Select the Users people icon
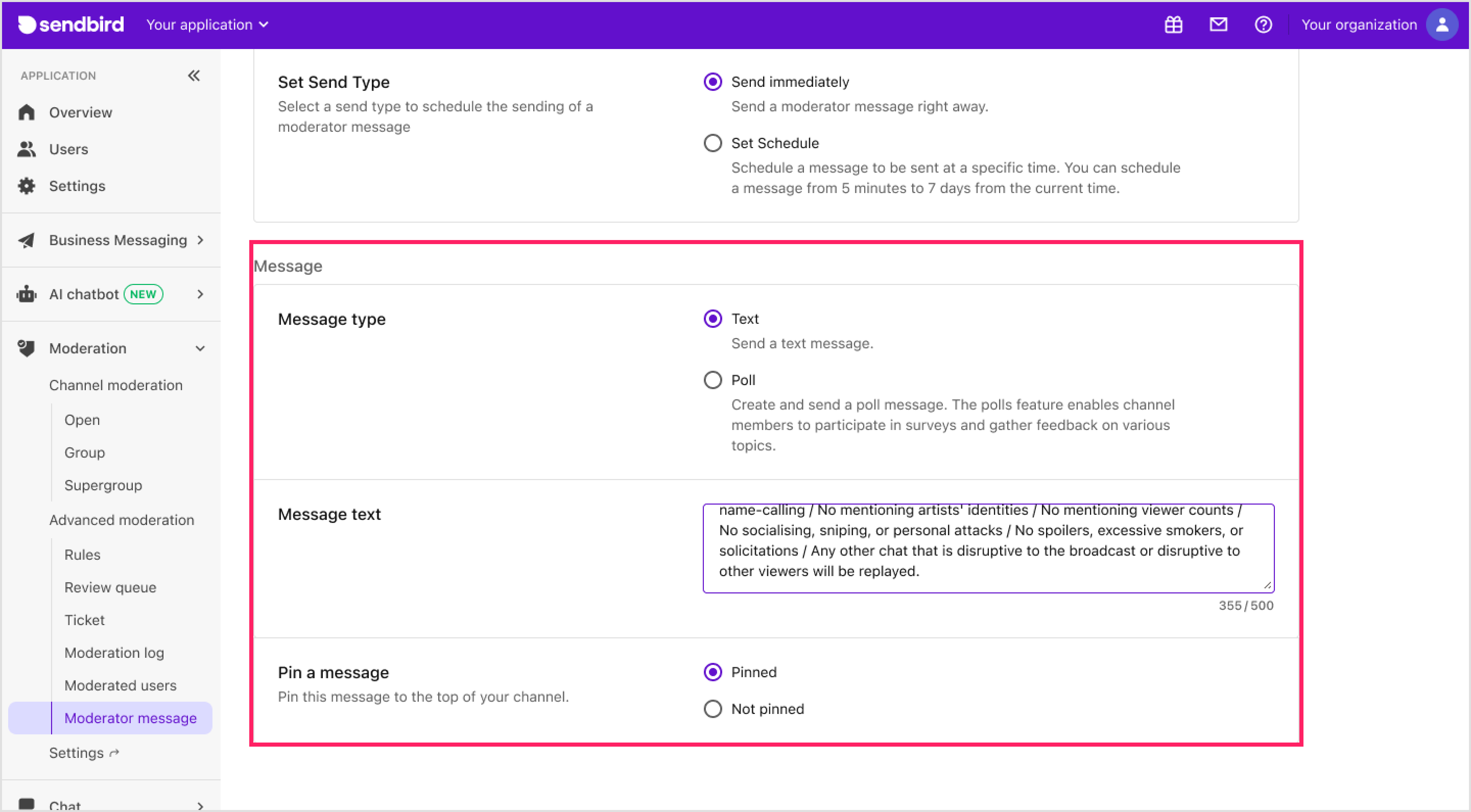Viewport: 1471px width, 812px height. click(x=26, y=149)
